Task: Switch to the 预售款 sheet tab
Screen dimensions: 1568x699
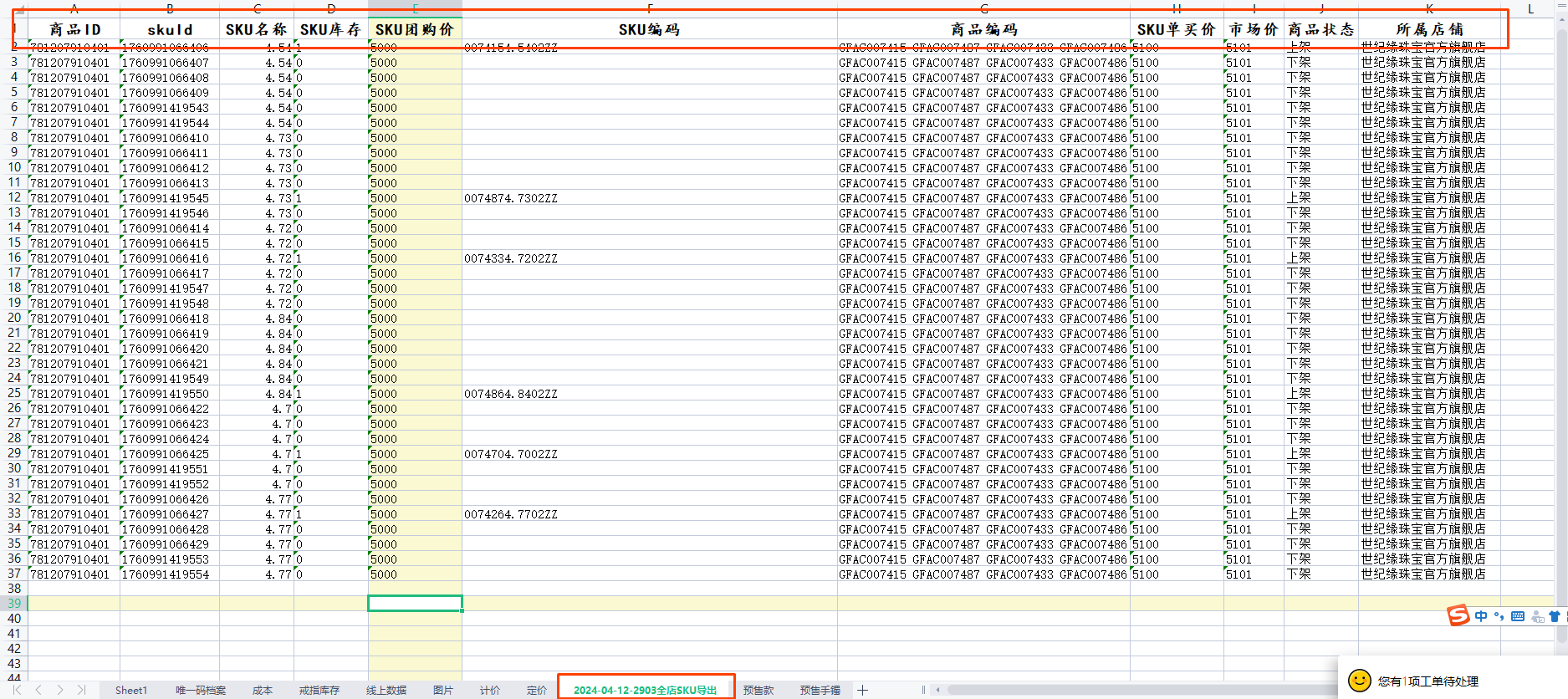Action: (x=758, y=690)
